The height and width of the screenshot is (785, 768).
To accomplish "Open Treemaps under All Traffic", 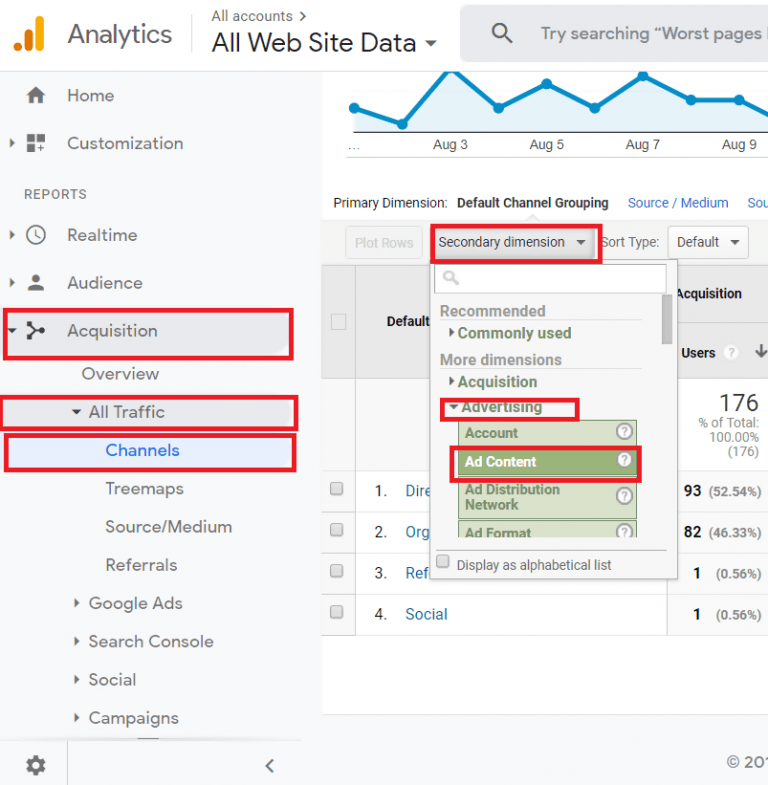I will click(144, 489).
